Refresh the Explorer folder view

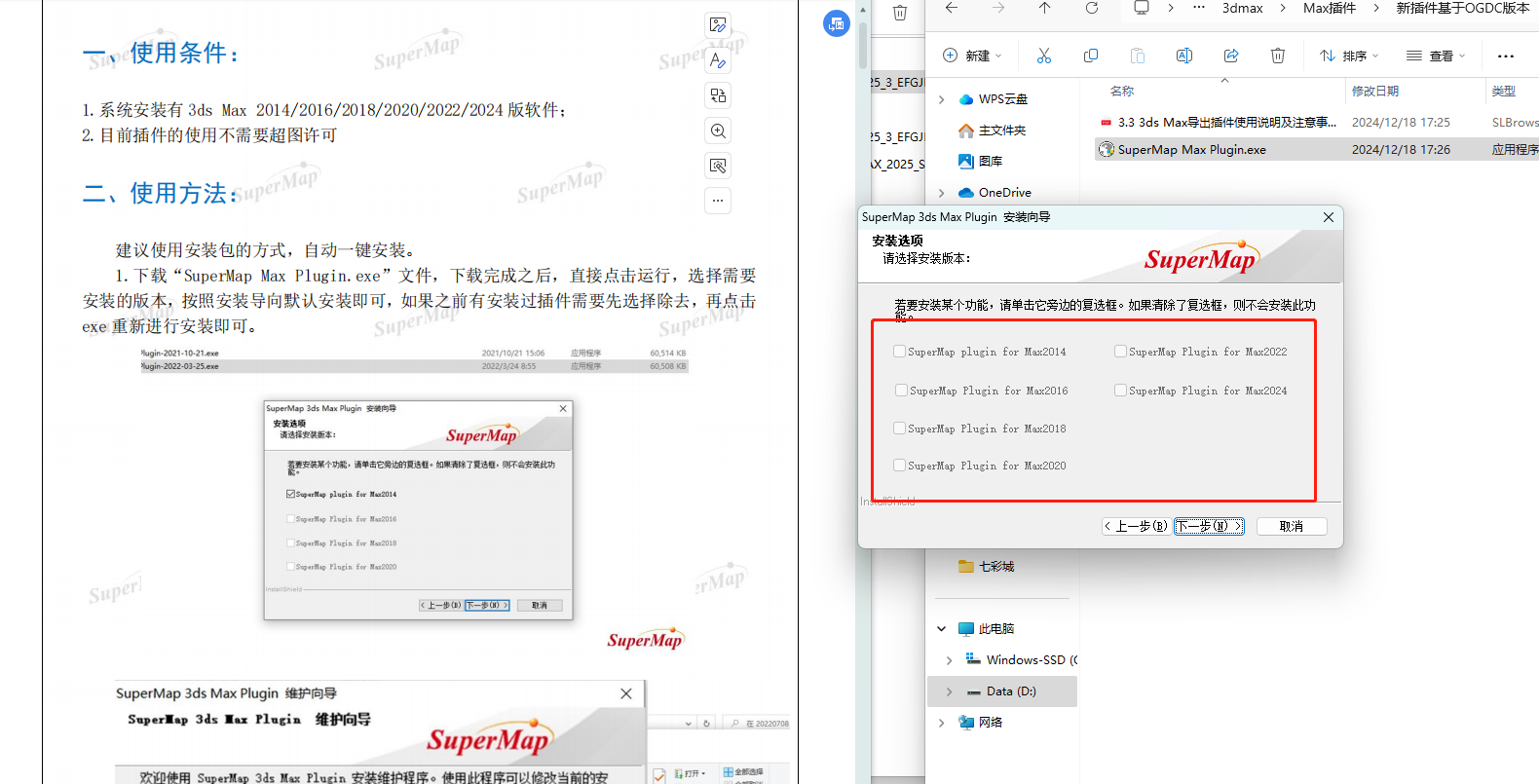click(x=1092, y=8)
